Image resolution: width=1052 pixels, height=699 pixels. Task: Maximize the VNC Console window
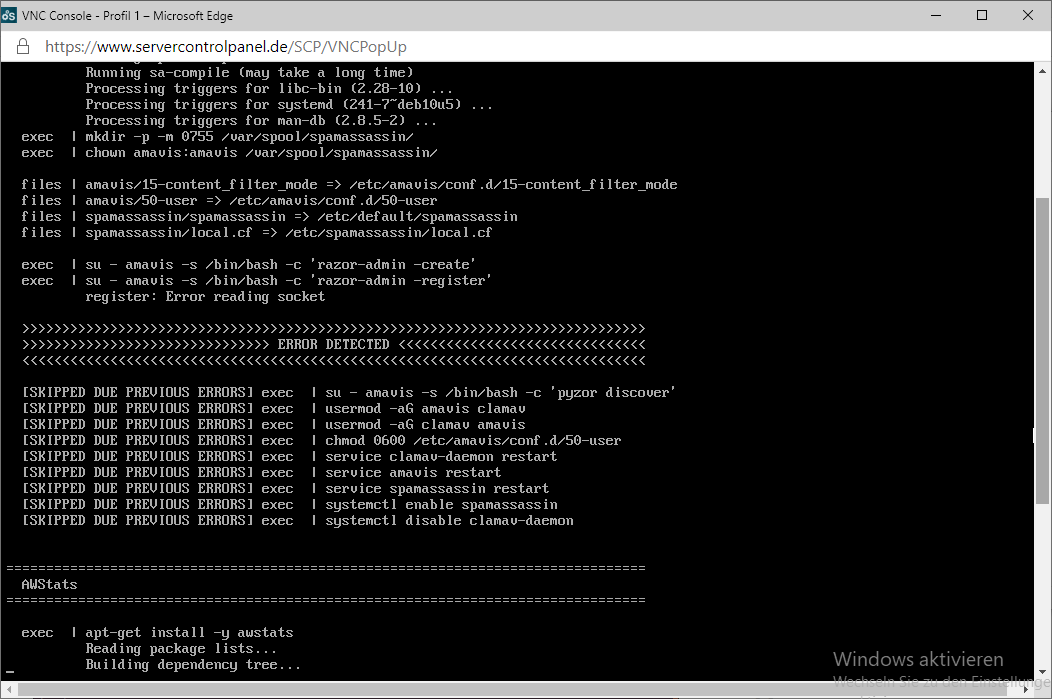pos(981,15)
